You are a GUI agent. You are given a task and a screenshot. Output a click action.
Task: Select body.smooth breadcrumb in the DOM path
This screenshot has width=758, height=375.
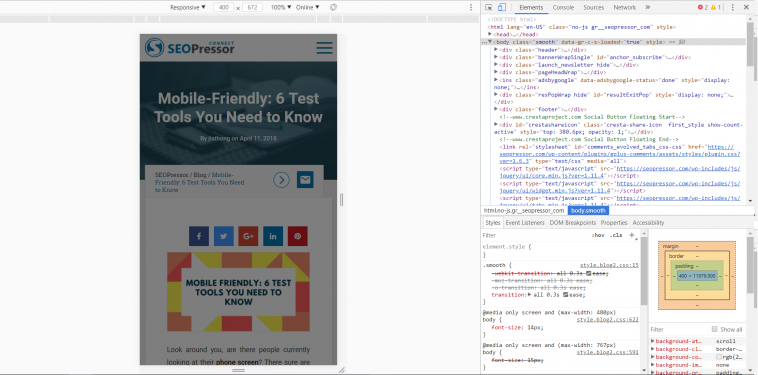tap(587, 211)
